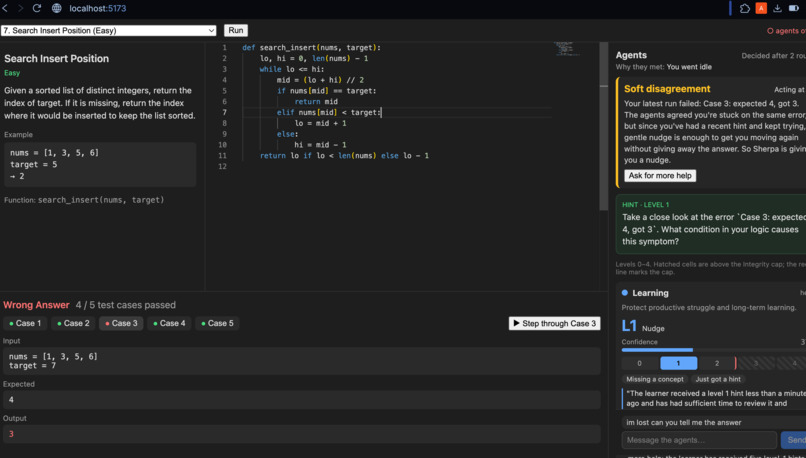The width and height of the screenshot is (806, 458).
Task: Open the browser downloads icon
Action: [x=777, y=8]
